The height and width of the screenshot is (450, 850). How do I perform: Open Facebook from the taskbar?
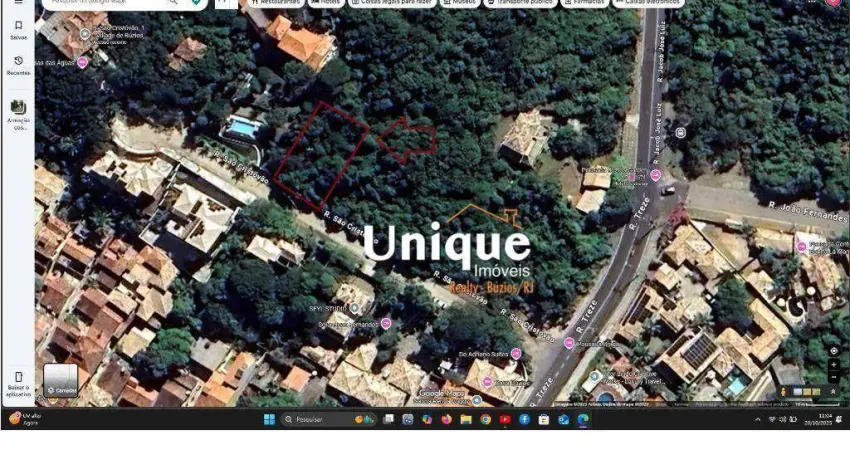(x=525, y=419)
